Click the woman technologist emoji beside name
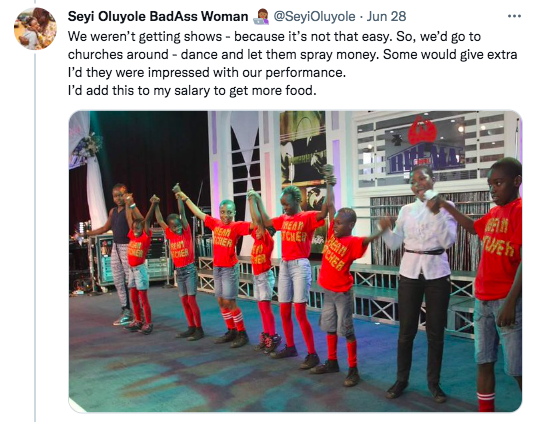The image size is (534, 422). click(x=261, y=17)
